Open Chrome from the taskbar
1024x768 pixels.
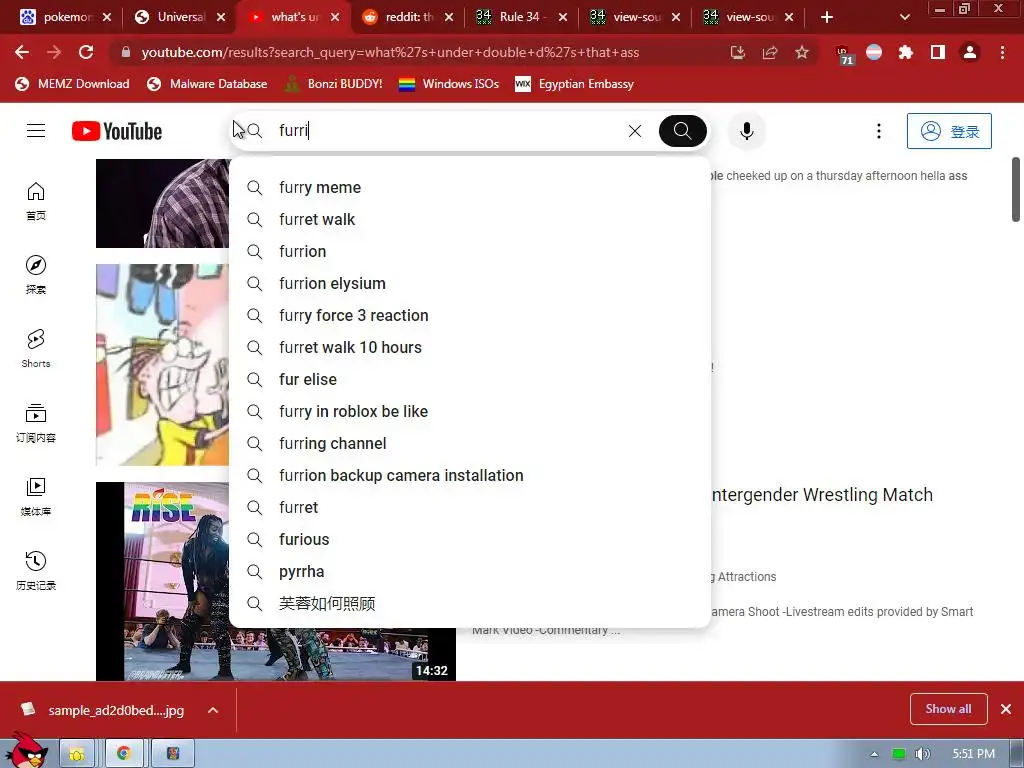click(123, 754)
